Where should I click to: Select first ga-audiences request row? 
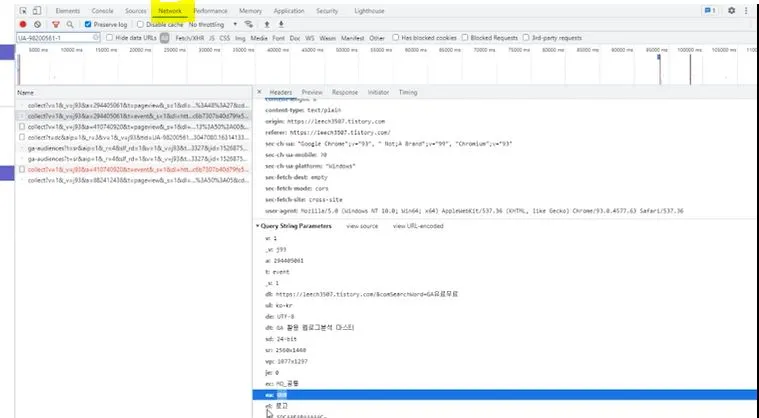coord(134,148)
